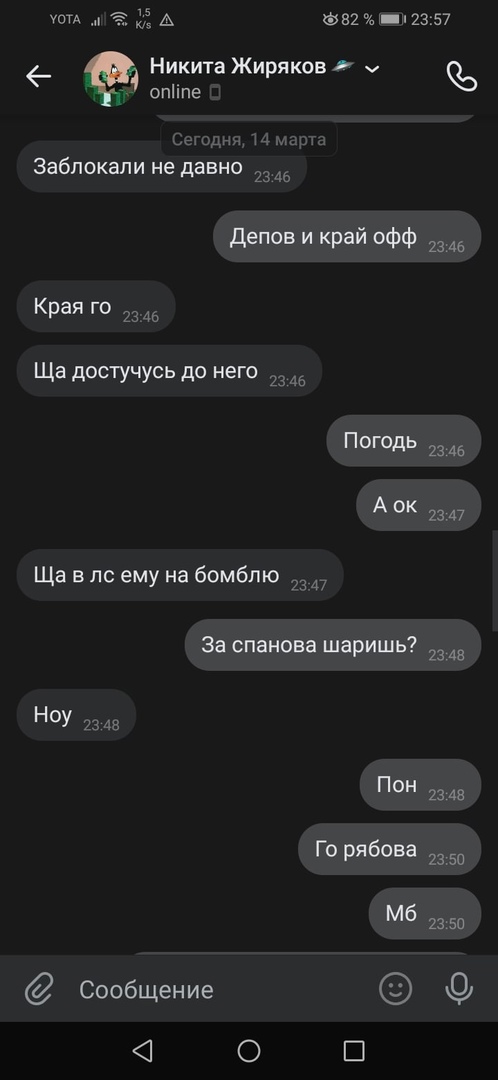Start a voice call with phone icon

[x=461, y=76]
